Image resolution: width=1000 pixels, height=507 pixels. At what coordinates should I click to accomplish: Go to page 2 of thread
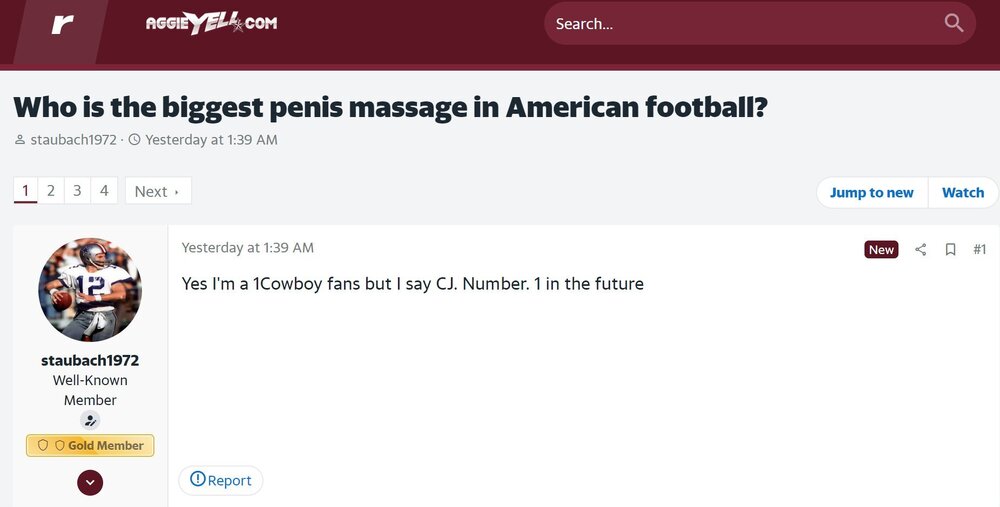51,190
